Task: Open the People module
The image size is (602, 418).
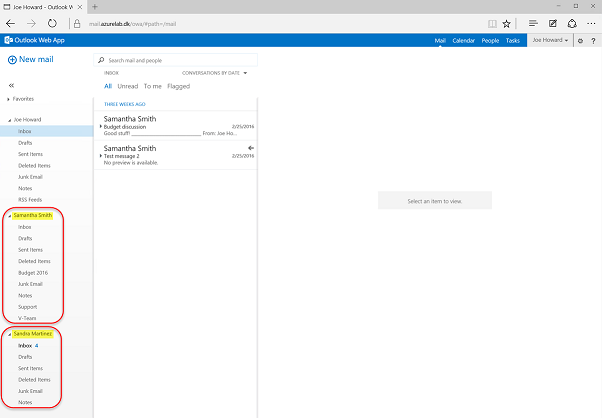Action: [x=490, y=40]
